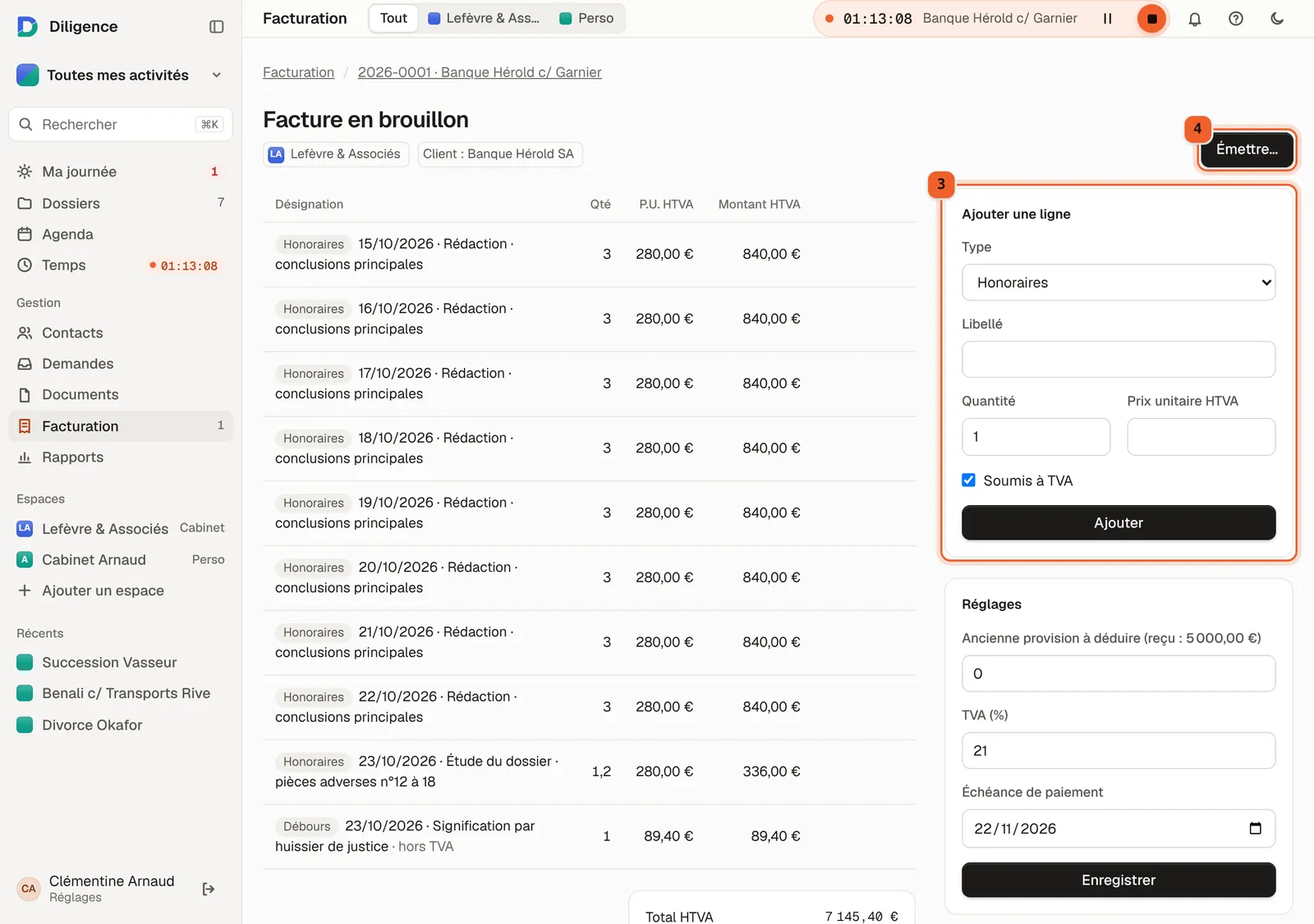The width and height of the screenshot is (1314, 924).
Task: Open the notifications bell
Action: 1195,18
